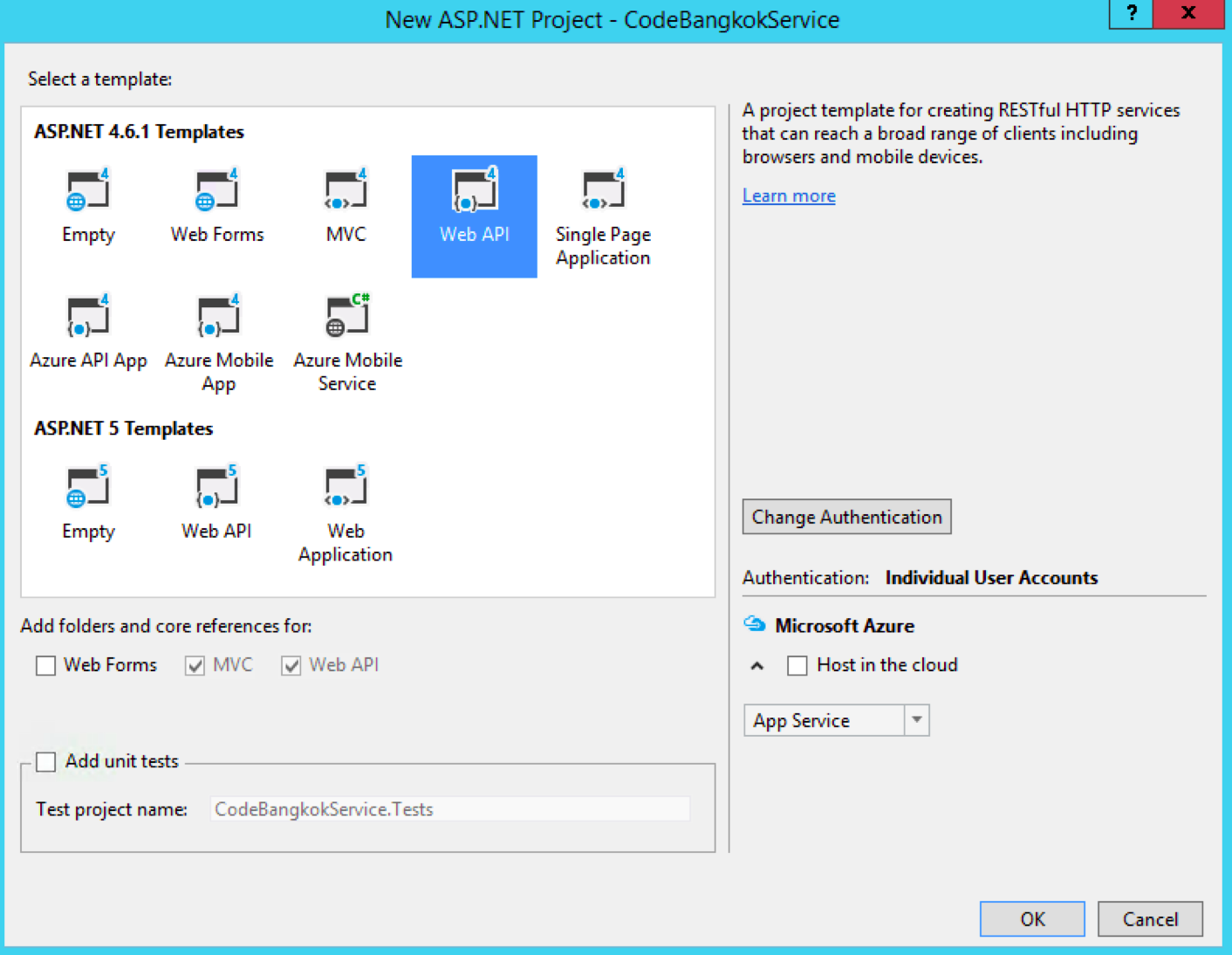Pick the Single Page Application template

pyautogui.click(x=602, y=216)
